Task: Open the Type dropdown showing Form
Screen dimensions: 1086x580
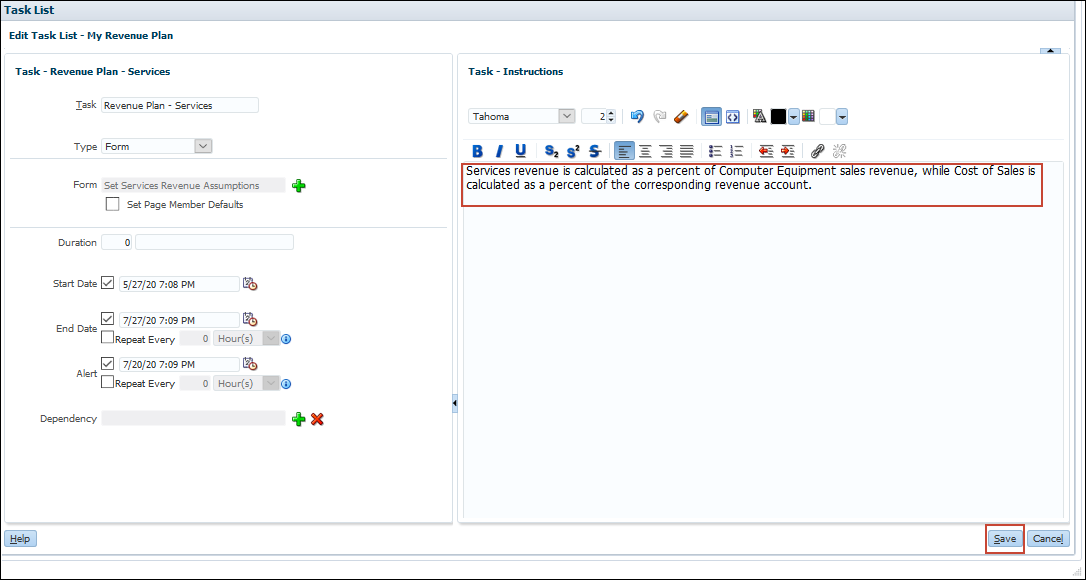Action: click(203, 145)
